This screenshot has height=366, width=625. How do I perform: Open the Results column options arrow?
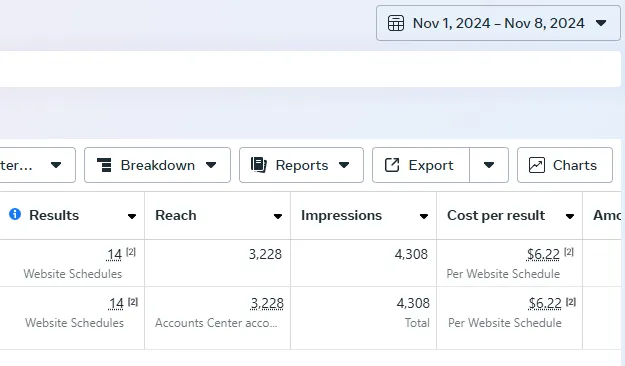[132, 216]
